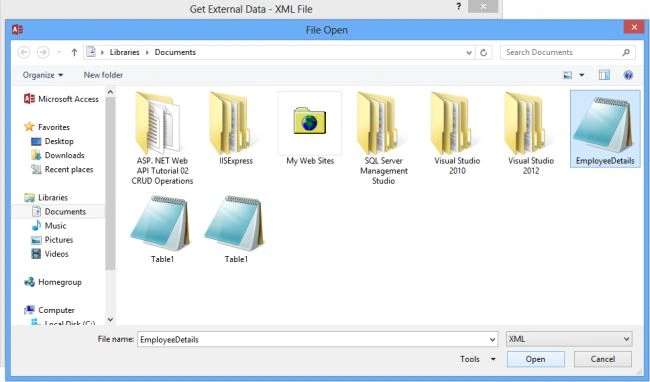The width and height of the screenshot is (650, 382).
Task: Click Desktop icon in Favorites
Action: [x=36, y=142]
